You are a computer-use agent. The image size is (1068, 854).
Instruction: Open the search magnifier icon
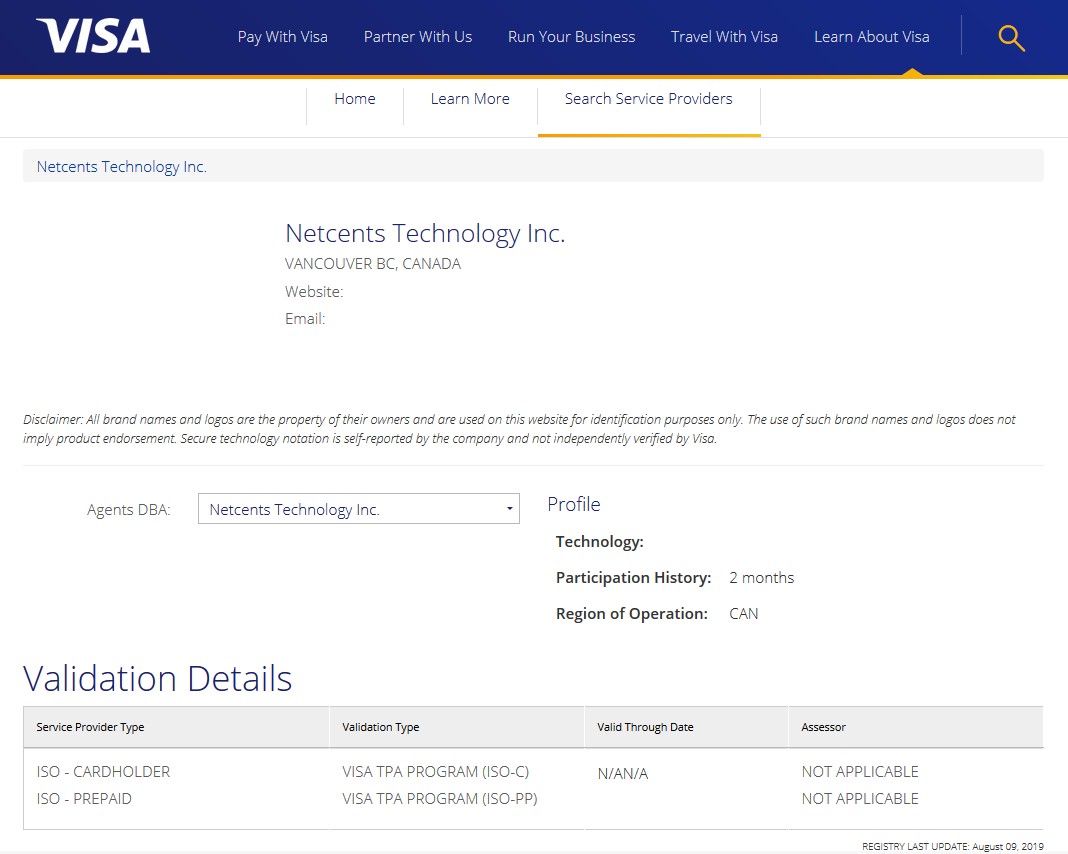(x=1011, y=38)
